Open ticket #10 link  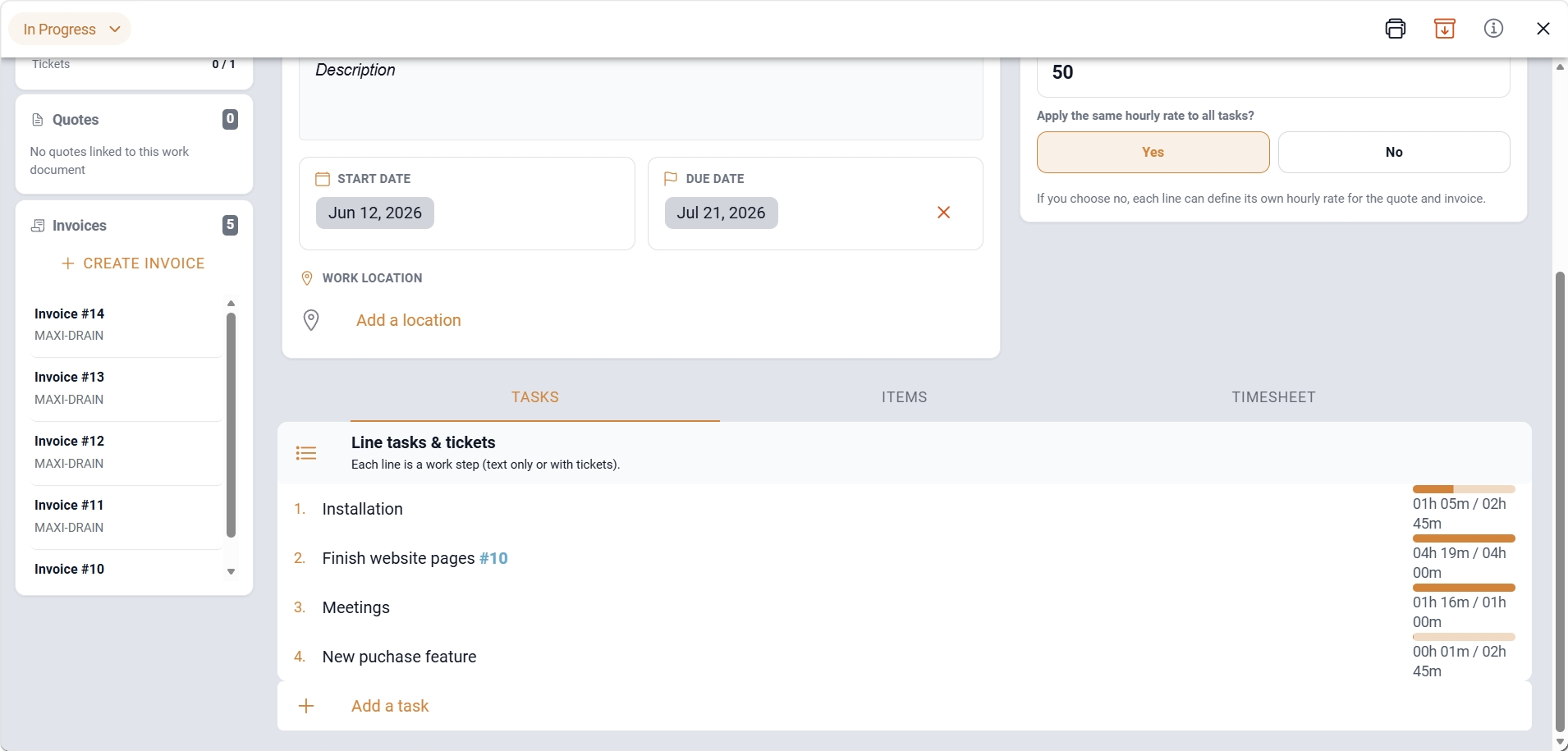(x=493, y=558)
